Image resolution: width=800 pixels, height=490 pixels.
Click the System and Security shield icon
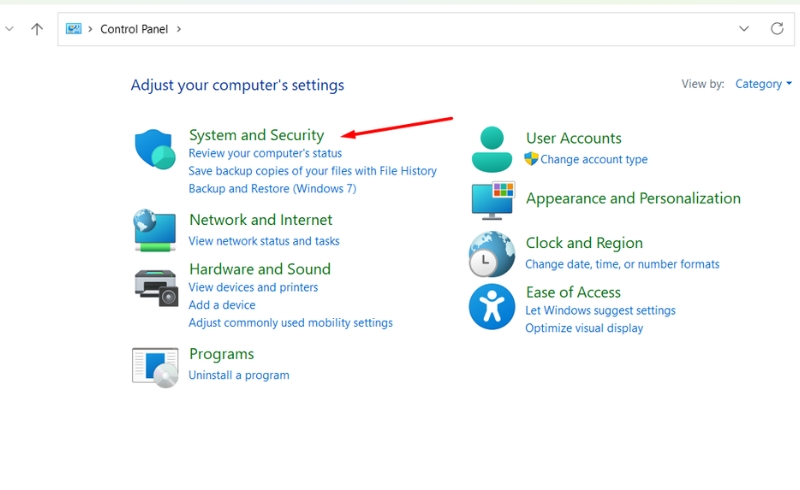pos(155,149)
